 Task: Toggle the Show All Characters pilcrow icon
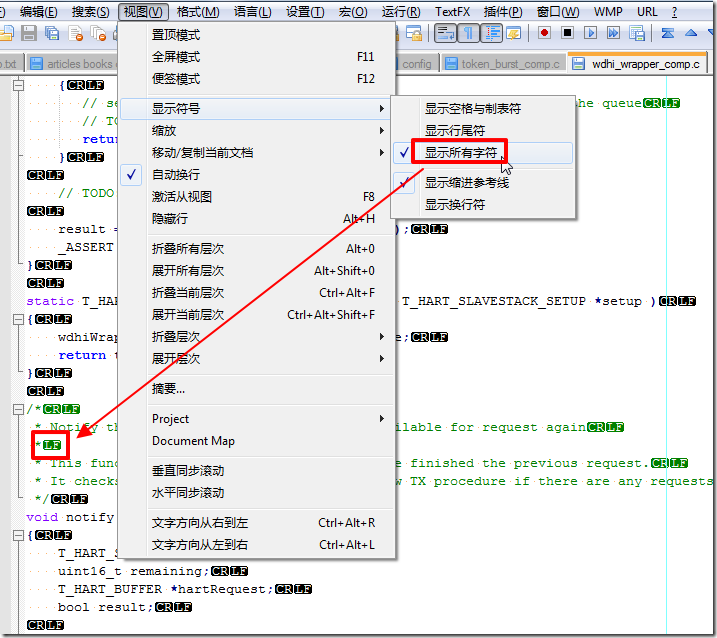468,33
